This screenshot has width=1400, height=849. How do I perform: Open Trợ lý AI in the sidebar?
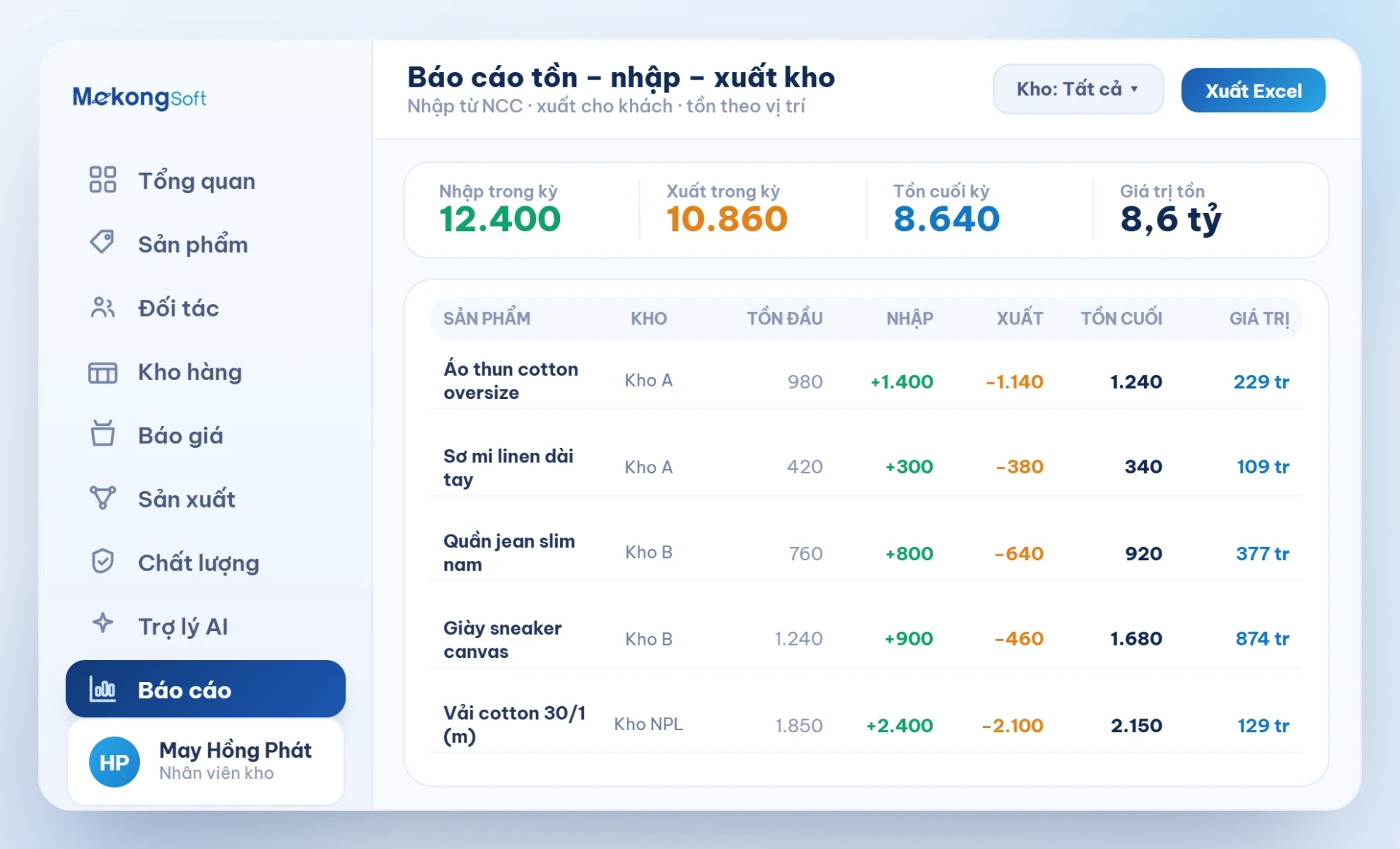point(206,626)
